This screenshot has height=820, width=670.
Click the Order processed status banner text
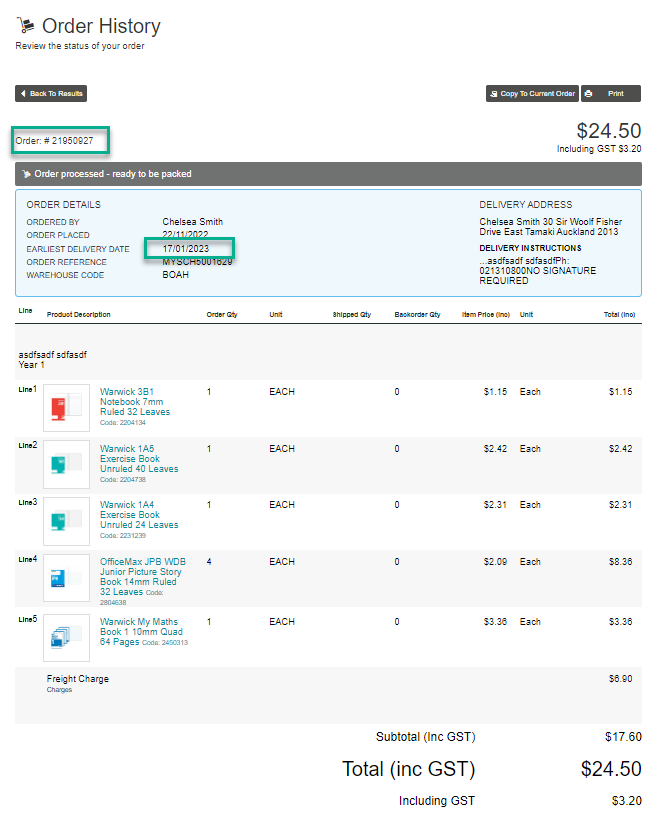[x=113, y=174]
